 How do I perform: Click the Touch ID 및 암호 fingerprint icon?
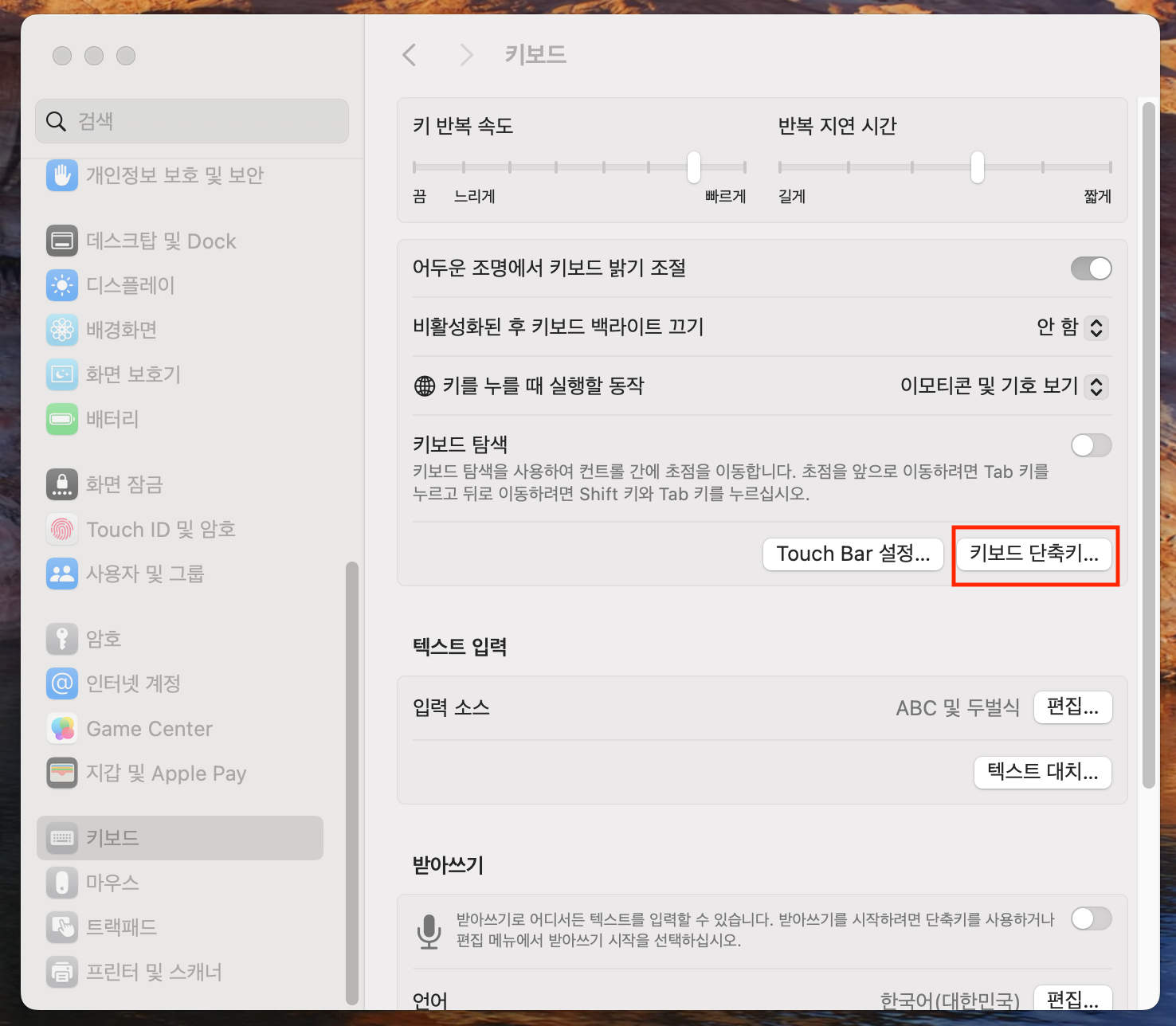(x=62, y=529)
